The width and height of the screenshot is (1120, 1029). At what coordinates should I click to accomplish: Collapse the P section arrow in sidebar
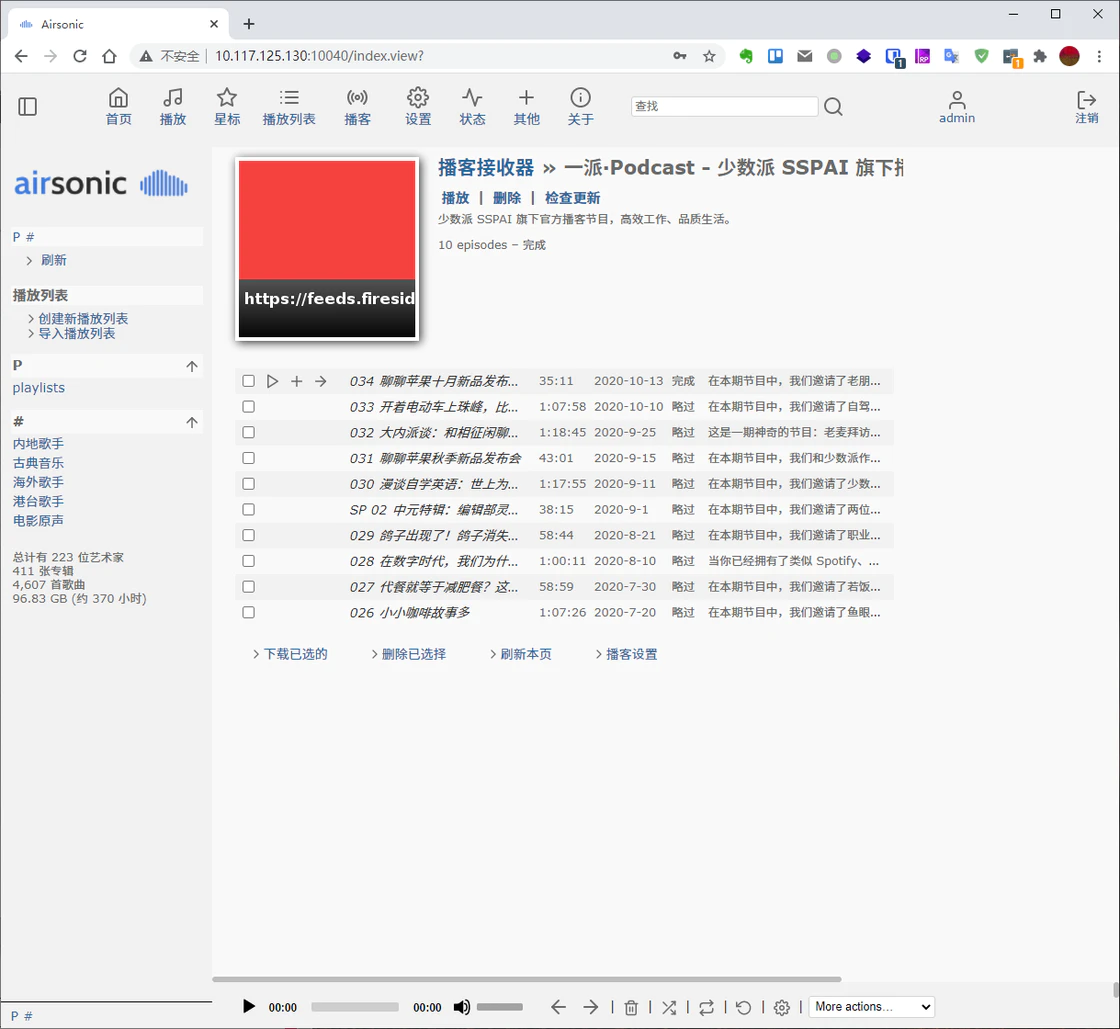(192, 366)
